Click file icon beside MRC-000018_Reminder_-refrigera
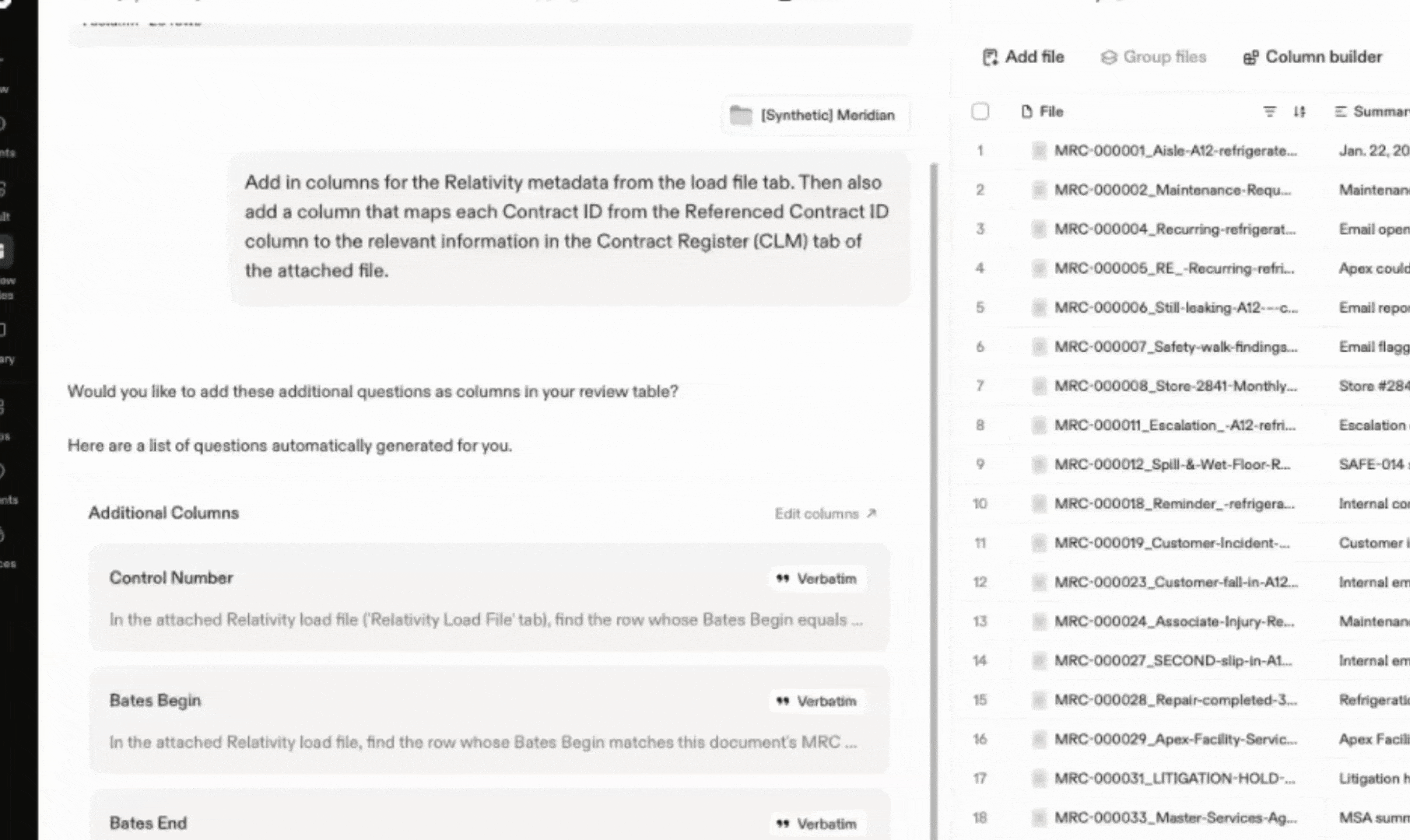The height and width of the screenshot is (840, 1410). coord(1039,504)
